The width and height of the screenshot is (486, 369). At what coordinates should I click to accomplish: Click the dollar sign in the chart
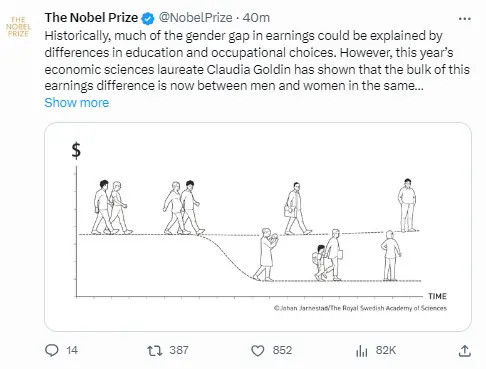tap(76, 150)
